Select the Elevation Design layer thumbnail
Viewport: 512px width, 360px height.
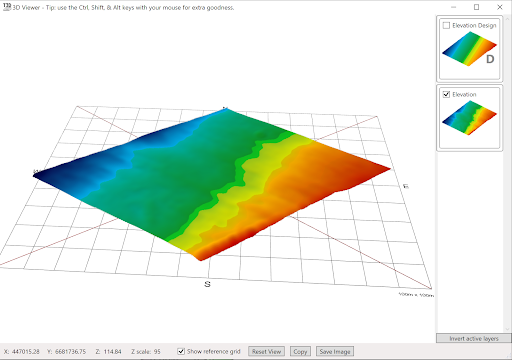(469, 49)
